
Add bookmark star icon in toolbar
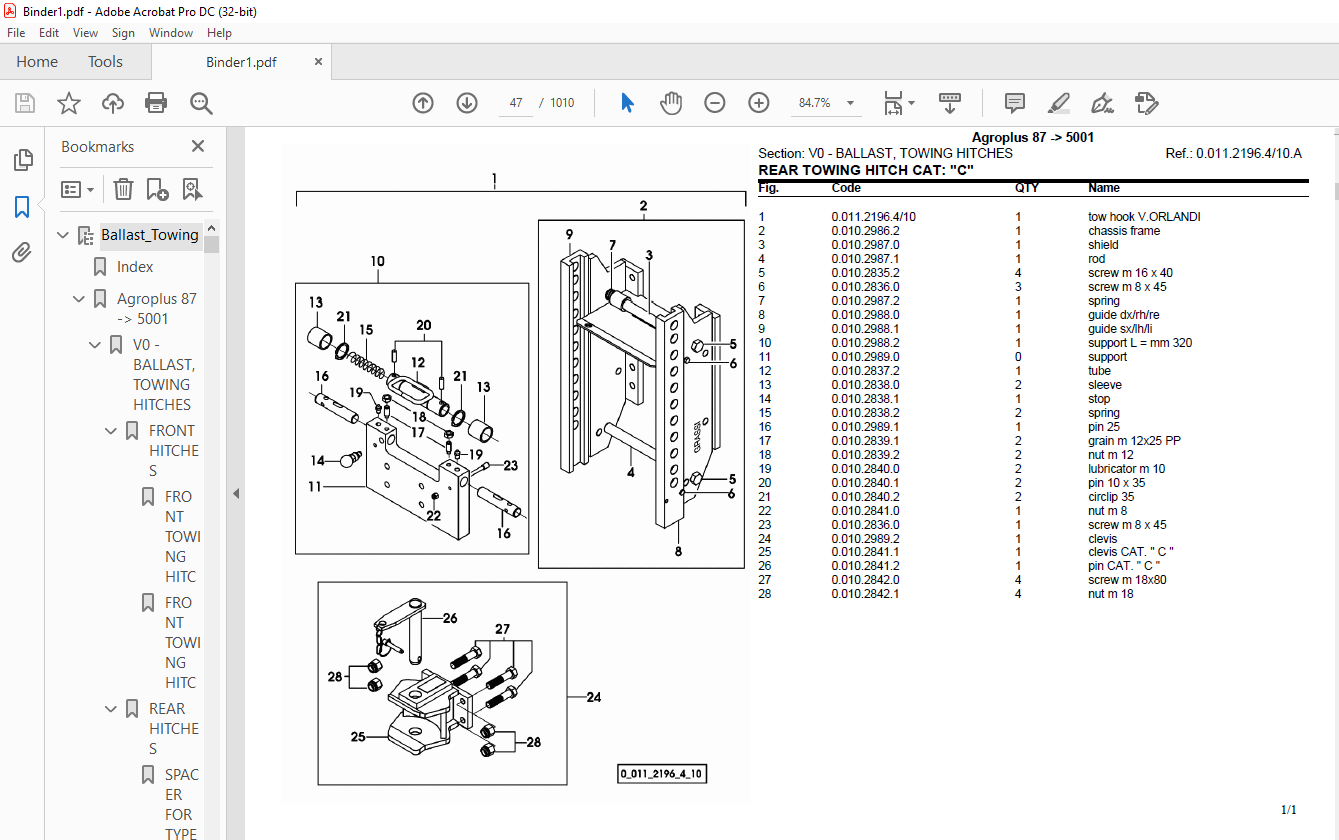[68, 103]
